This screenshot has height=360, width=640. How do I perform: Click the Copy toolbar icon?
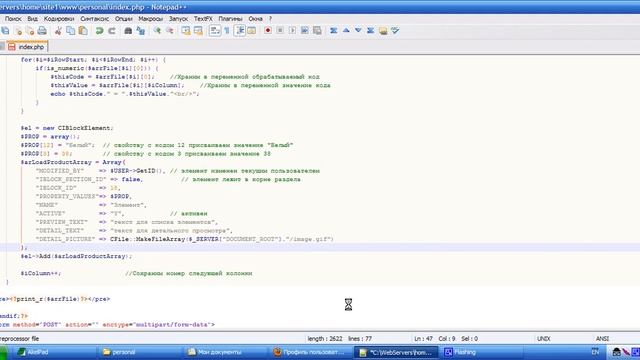pos(71,31)
